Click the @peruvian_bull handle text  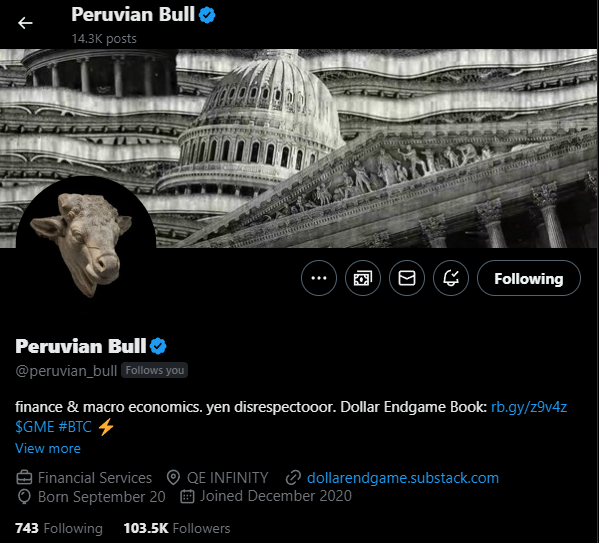click(66, 371)
